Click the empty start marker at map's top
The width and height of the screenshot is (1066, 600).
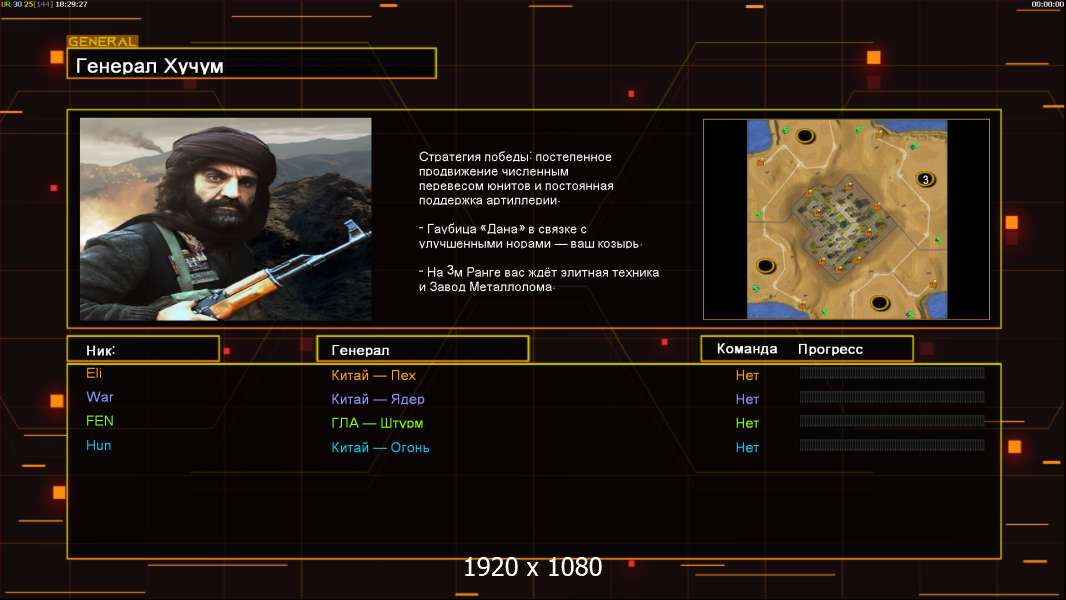pos(805,135)
